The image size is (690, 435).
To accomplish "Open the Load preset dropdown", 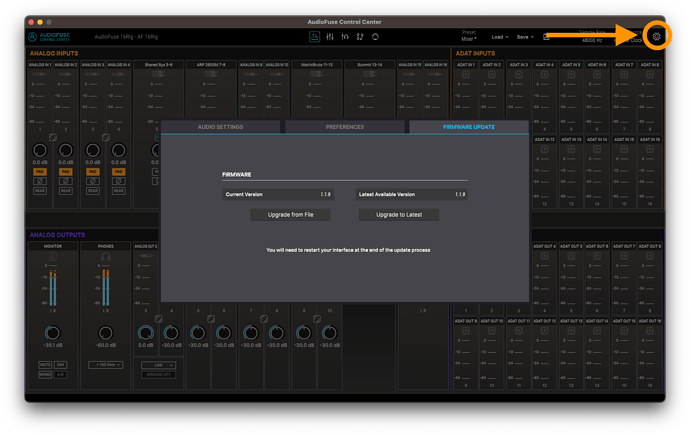I will pos(499,37).
